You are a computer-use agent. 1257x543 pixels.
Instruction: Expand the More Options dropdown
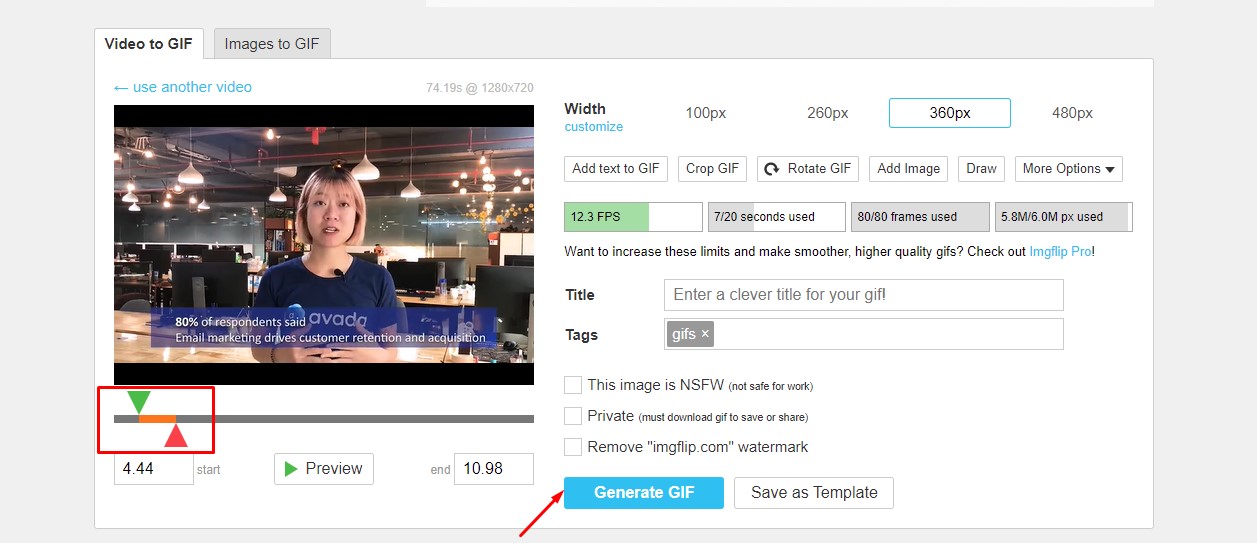[1068, 169]
